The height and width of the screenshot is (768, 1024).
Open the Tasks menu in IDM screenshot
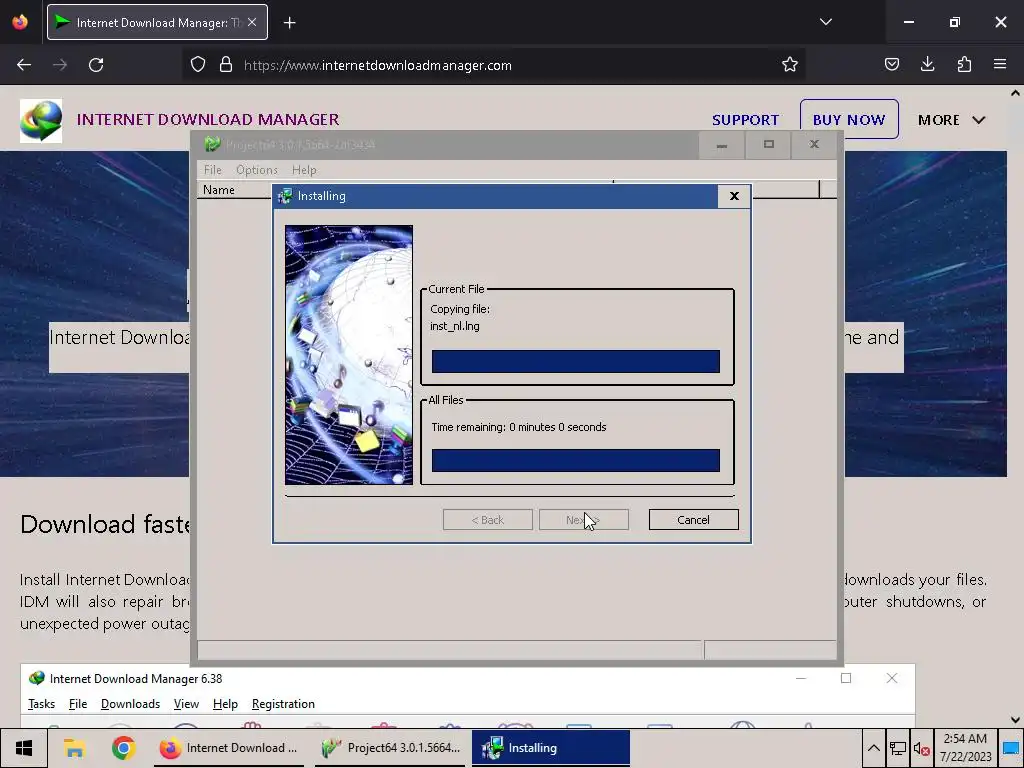41,704
